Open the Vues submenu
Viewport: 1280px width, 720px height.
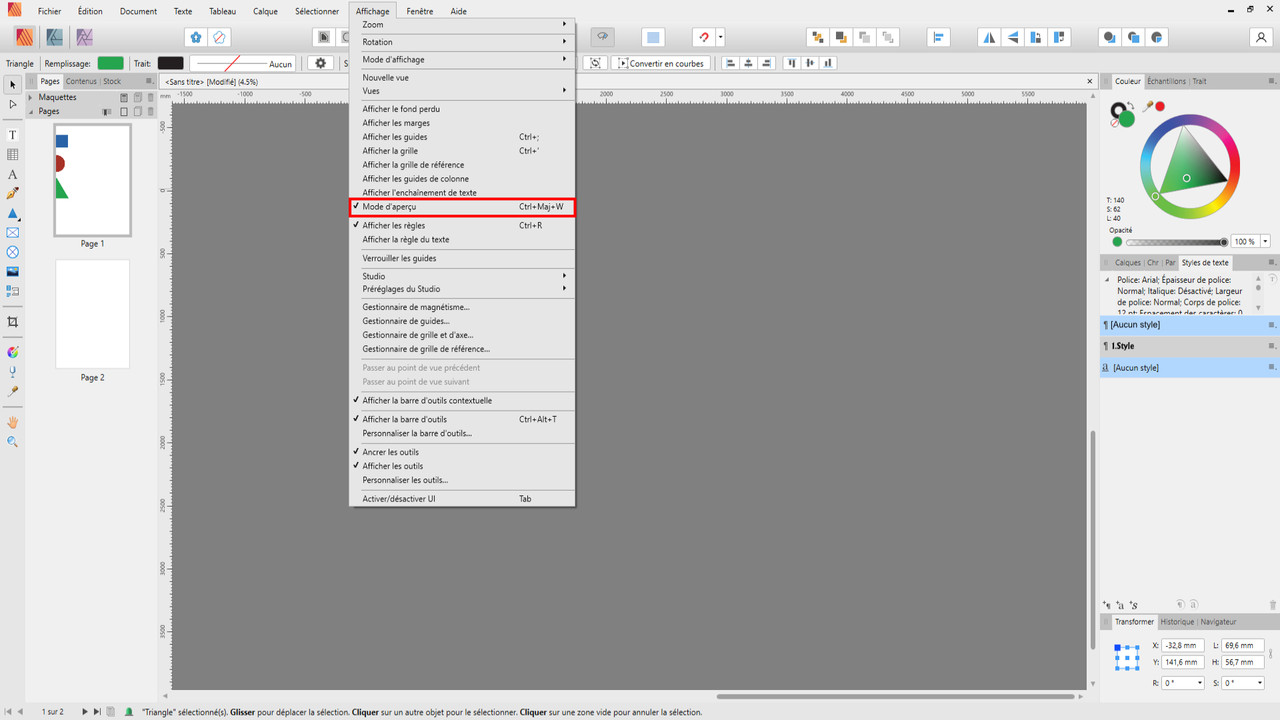(462, 91)
